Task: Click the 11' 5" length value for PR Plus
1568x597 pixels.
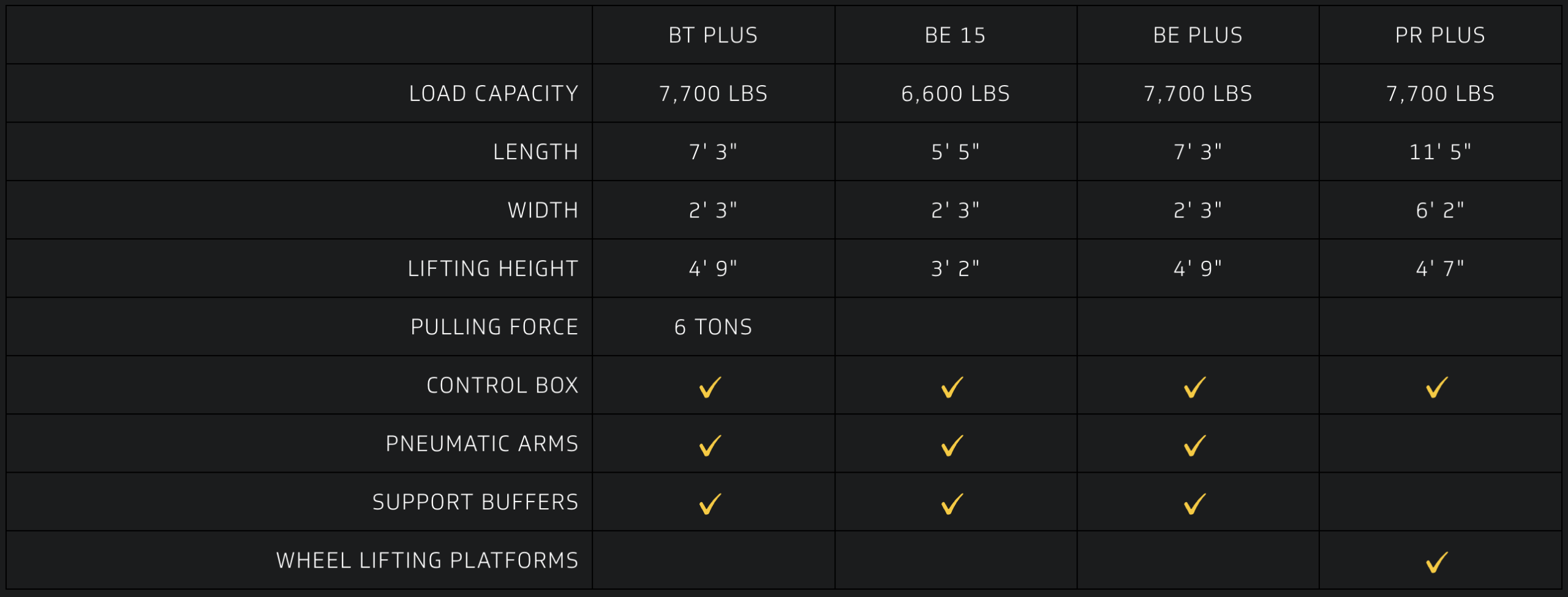Action: [x=1440, y=152]
